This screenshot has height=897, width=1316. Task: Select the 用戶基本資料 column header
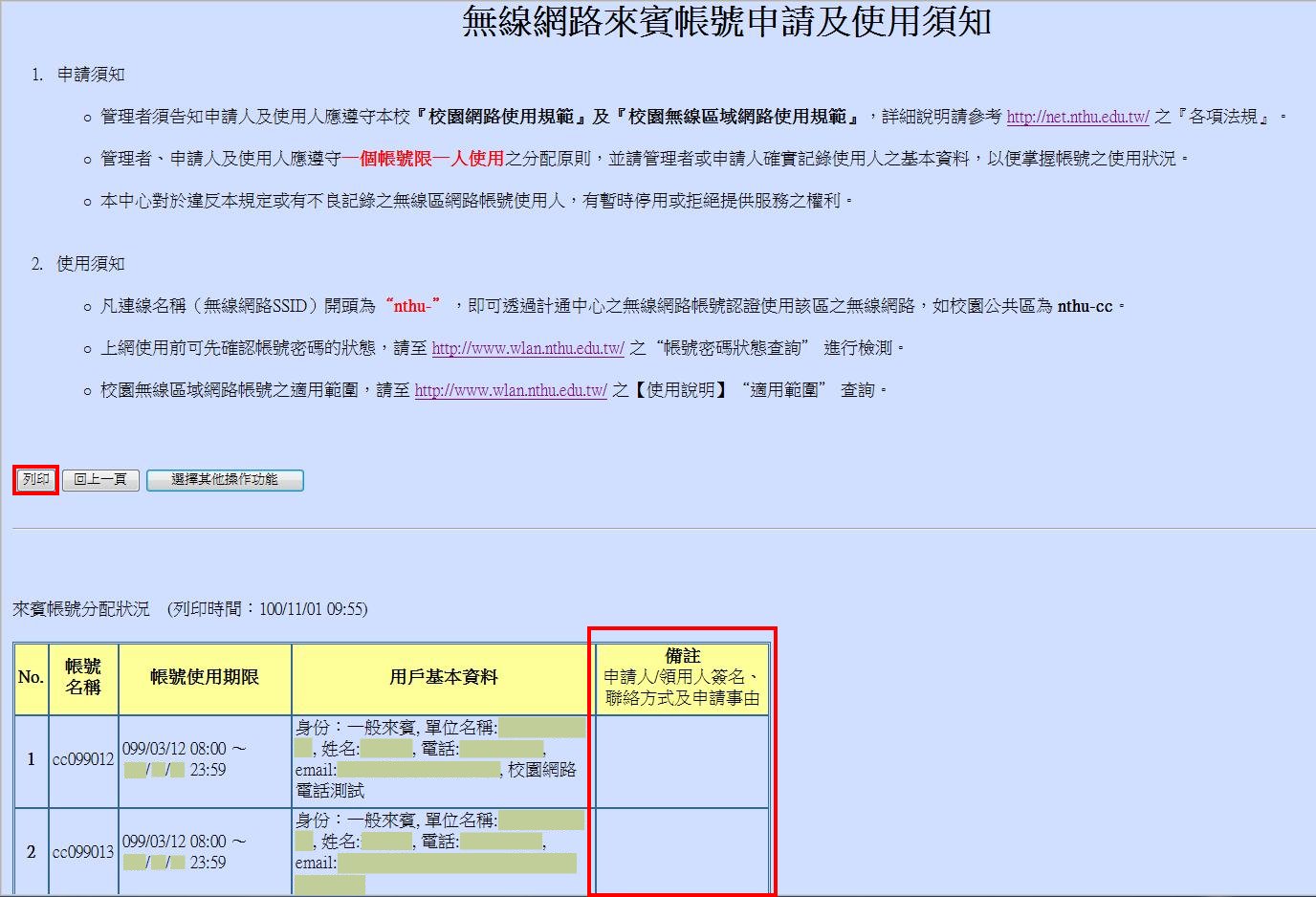(443, 678)
